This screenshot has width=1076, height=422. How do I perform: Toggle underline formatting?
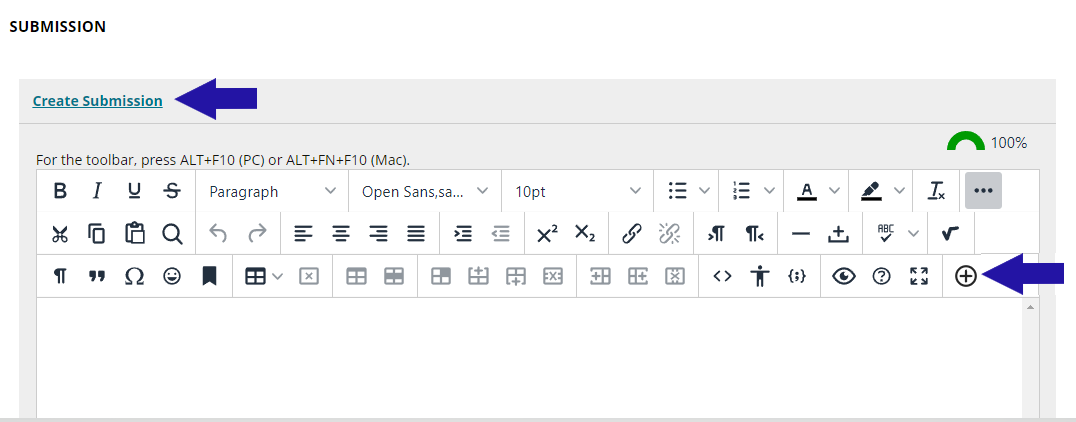[x=134, y=191]
